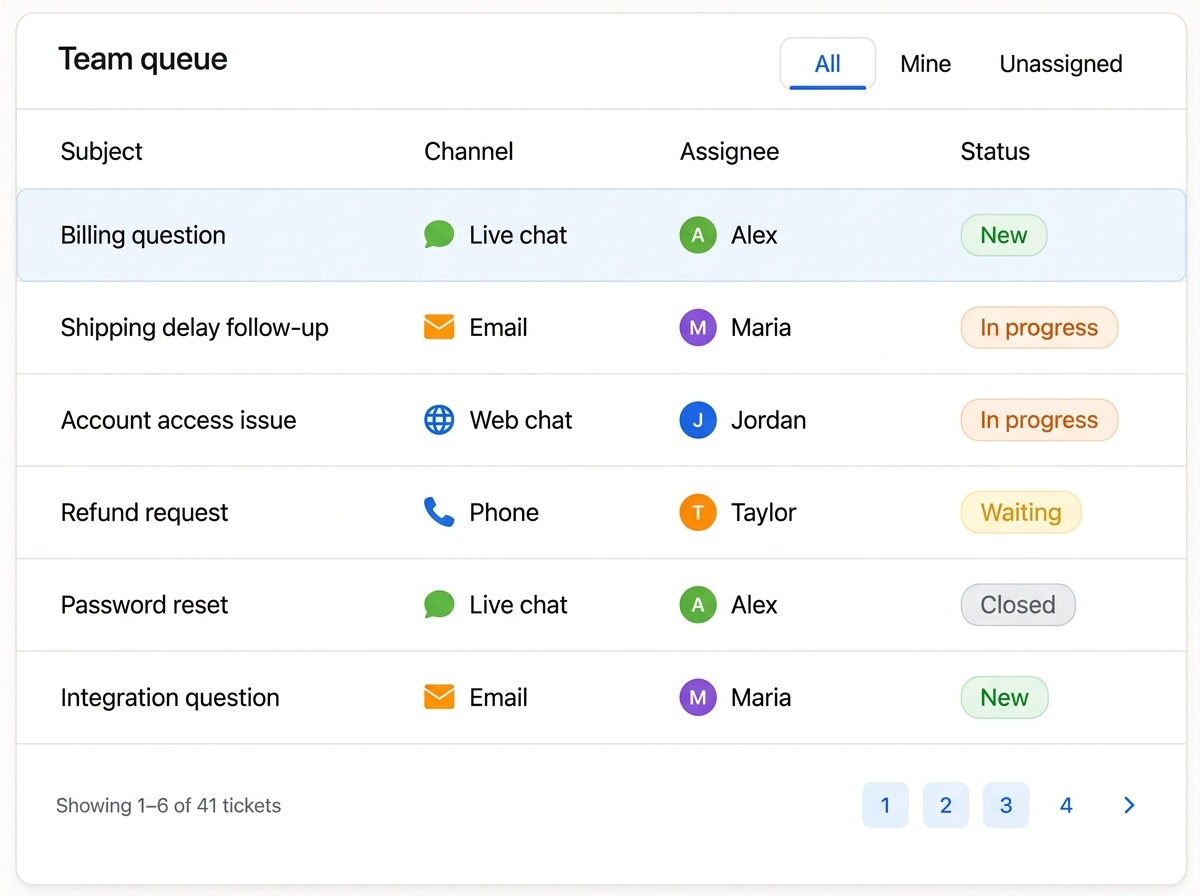Click the Live chat bubble icon in Password reset row
The width and height of the screenshot is (1200, 896).
(439, 605)
